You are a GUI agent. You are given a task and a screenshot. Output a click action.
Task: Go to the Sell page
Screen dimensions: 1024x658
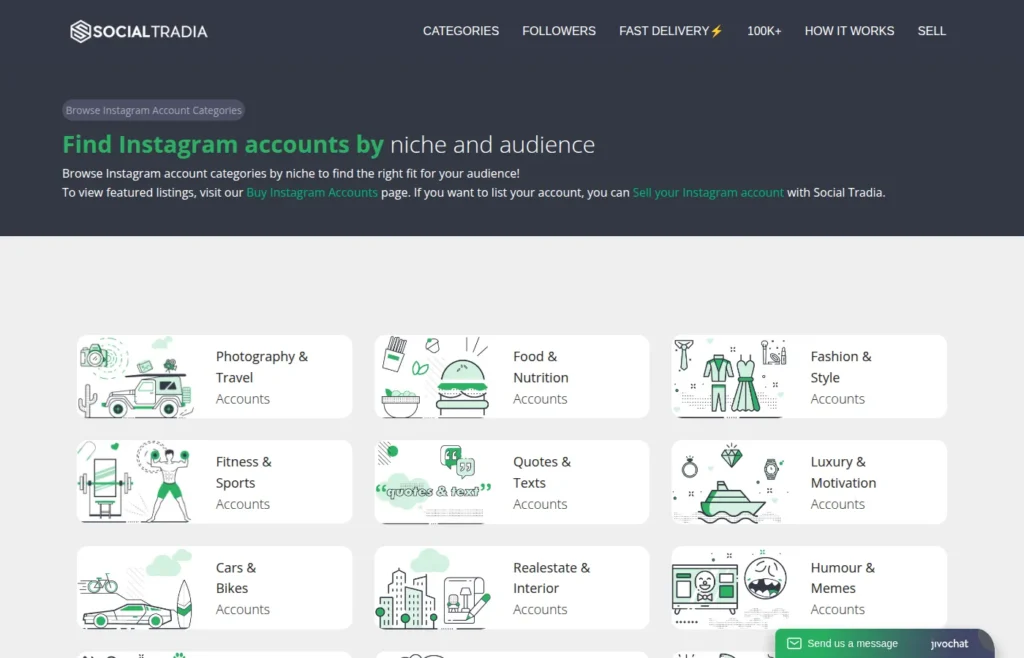931,31
